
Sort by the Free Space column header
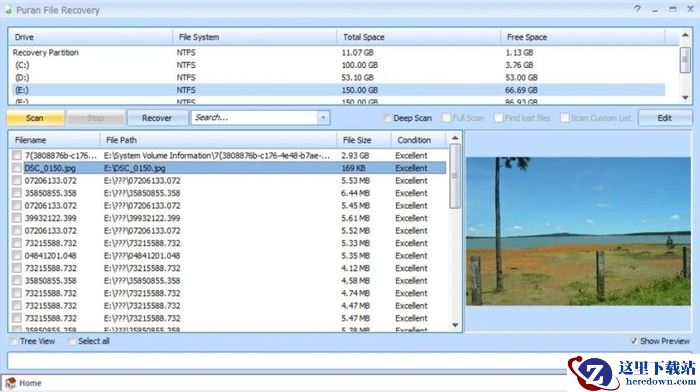point(583,37)
